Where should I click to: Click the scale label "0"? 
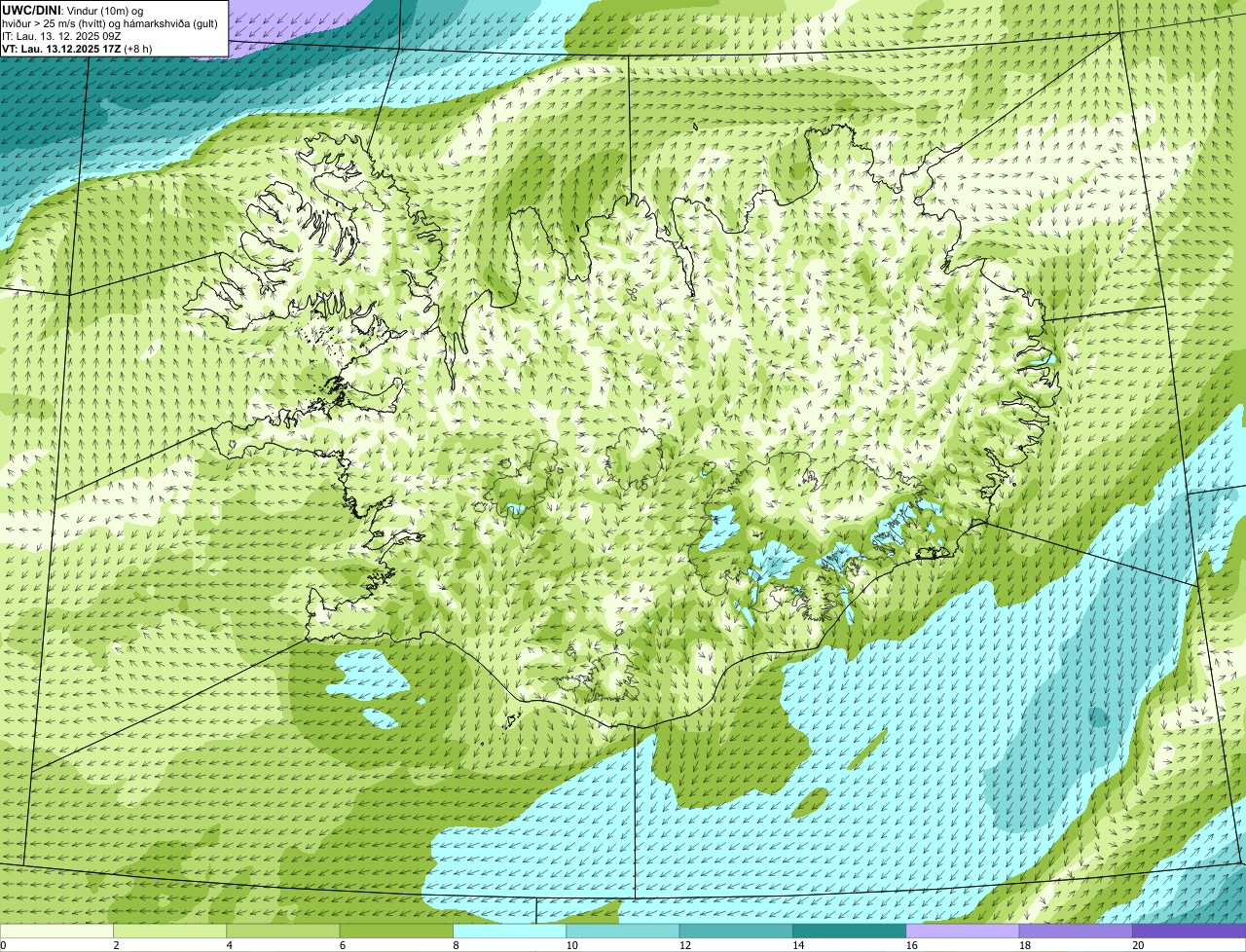[x=3, y=945]
